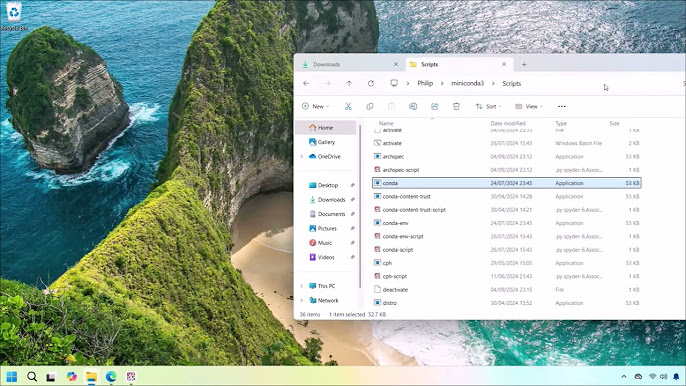This screenshot has height=386, width=686.
Task: Add a new tab with plus button
Action: pyautogui.click(x=524, y=64)
